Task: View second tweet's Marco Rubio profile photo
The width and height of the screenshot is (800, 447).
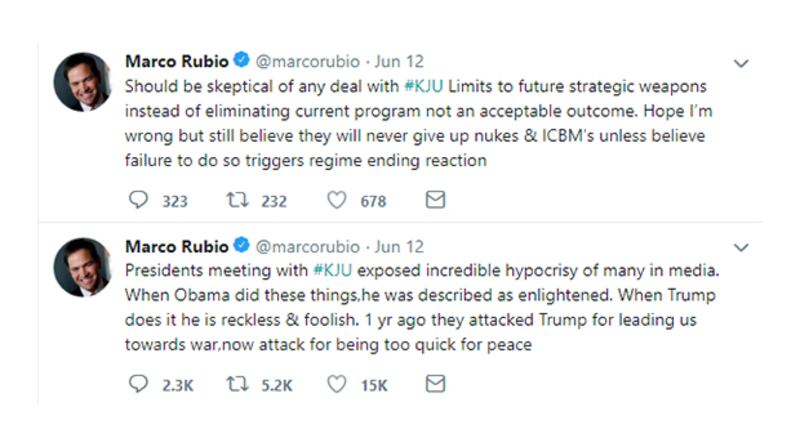Action: (82, 266)
